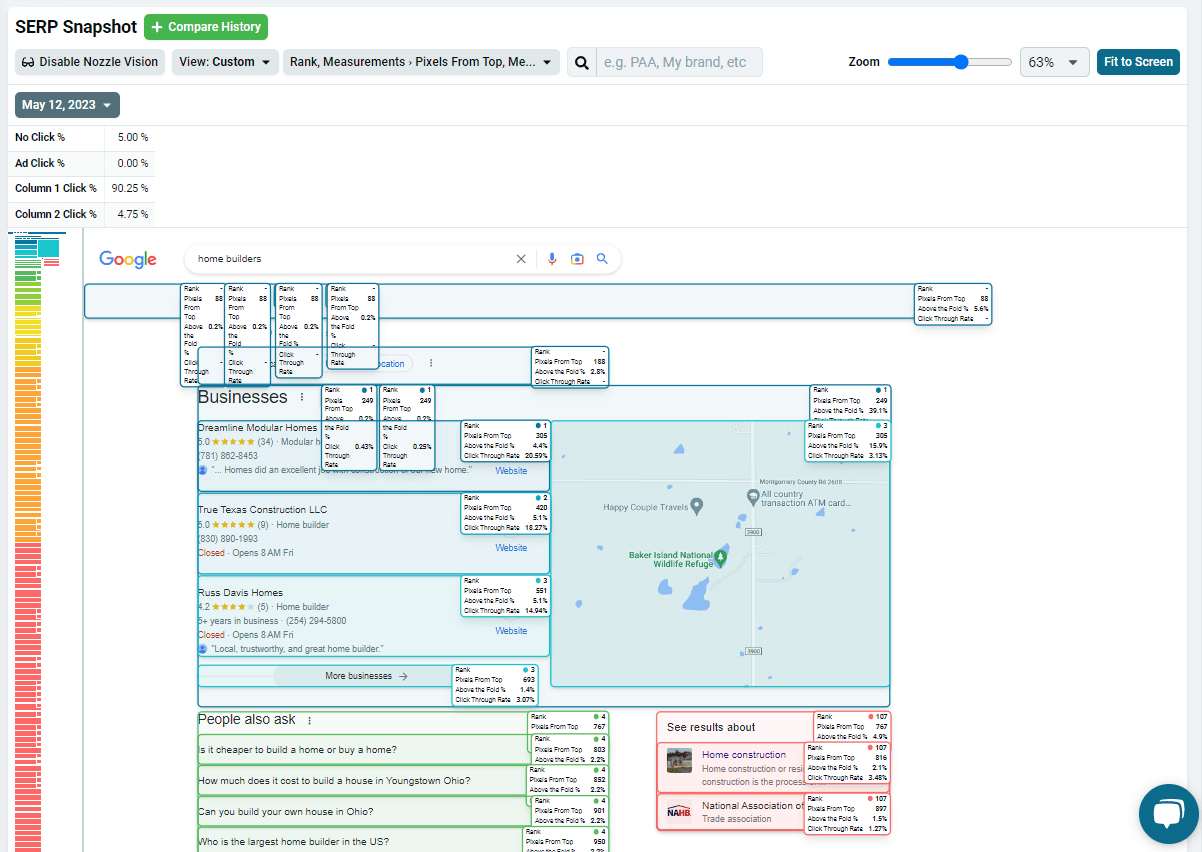Open the Rank, Measurements metrics dropdown

pos(421,62)
